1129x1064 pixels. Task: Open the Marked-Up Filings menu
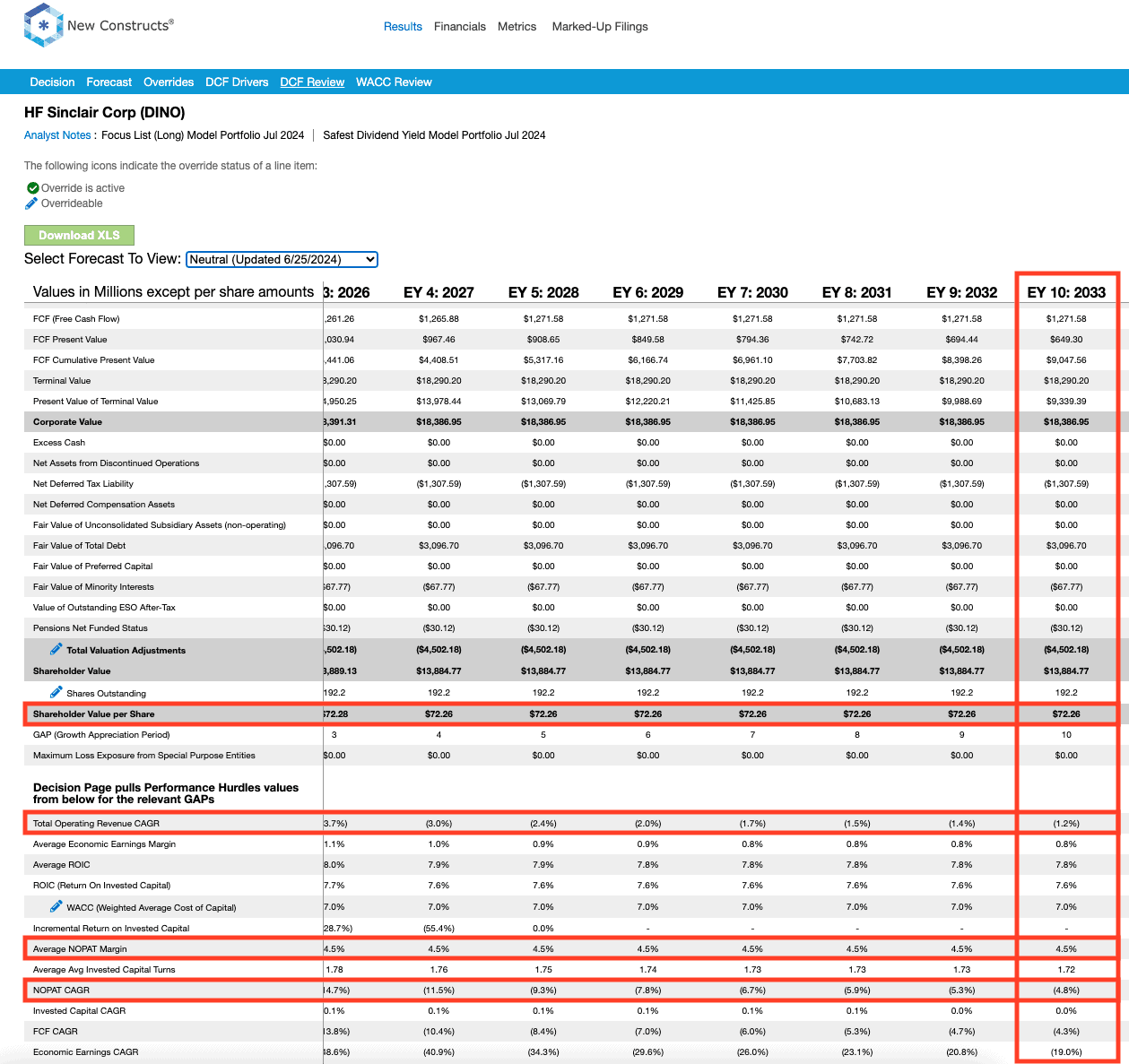[x=600, y=27]
